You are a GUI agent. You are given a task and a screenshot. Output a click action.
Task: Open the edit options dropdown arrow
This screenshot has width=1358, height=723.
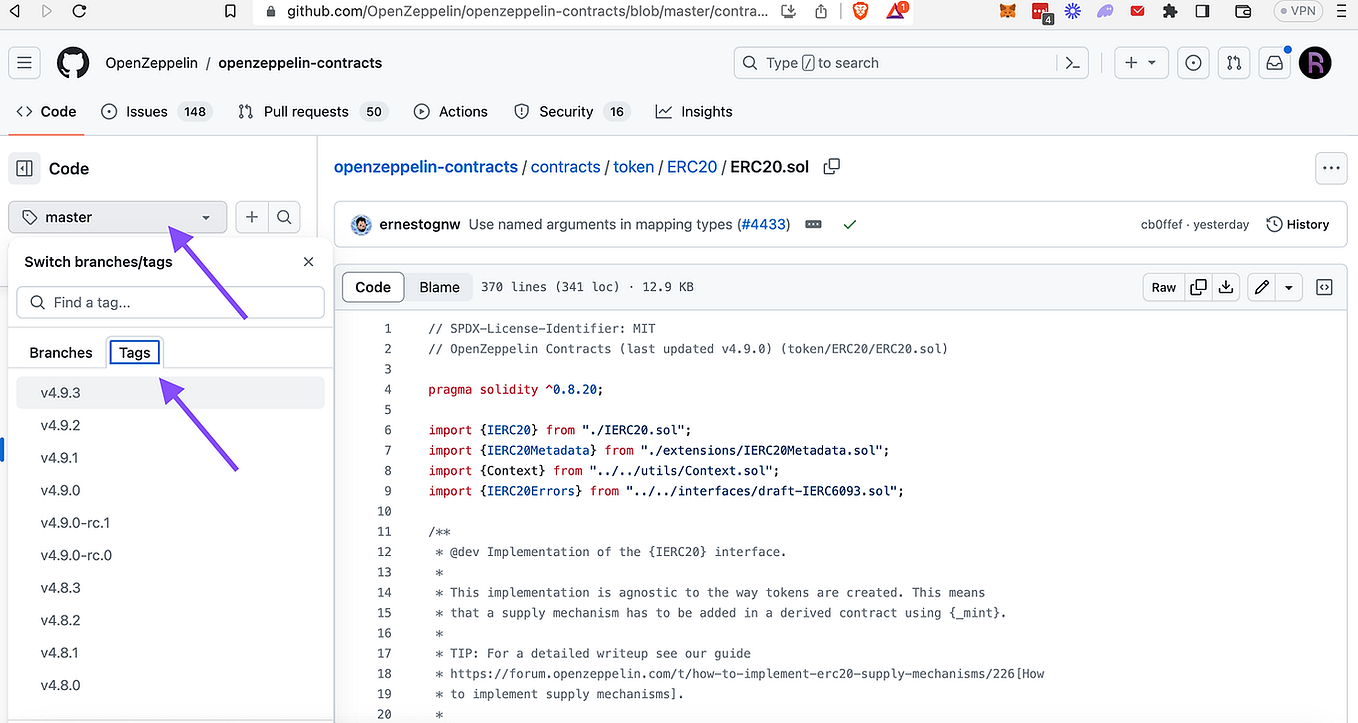[x=1288, y=287]
